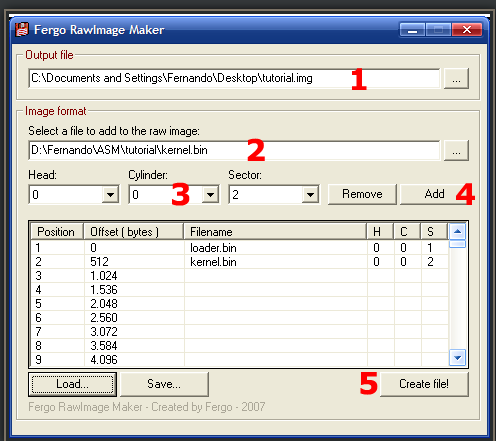Image resolution: width=496 pixels, height=441 pixels.
Task: Click the Fergo RawImage Maker title icon
Action: [22, 30]
